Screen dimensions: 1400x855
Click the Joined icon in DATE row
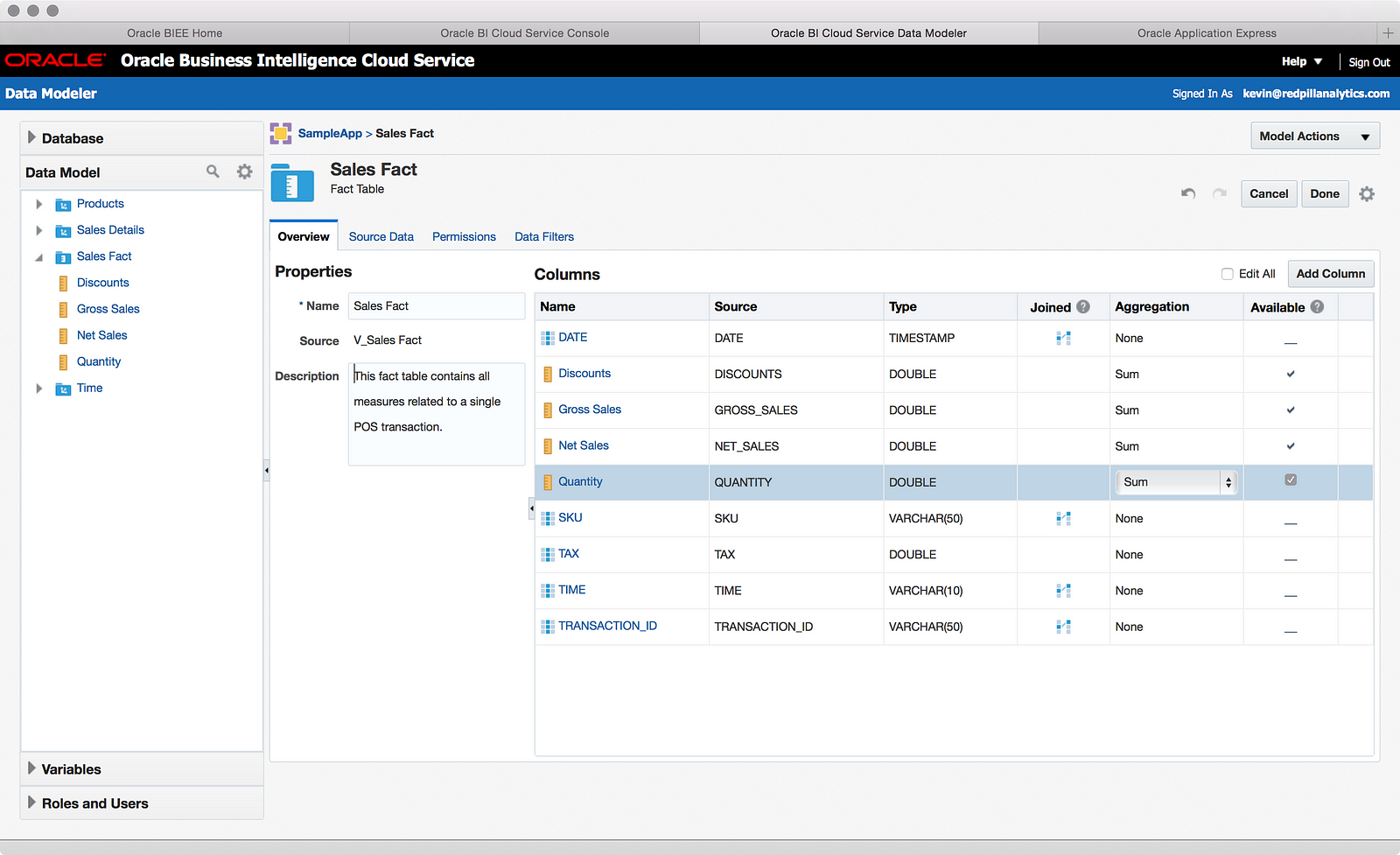tap(1063, 339)
